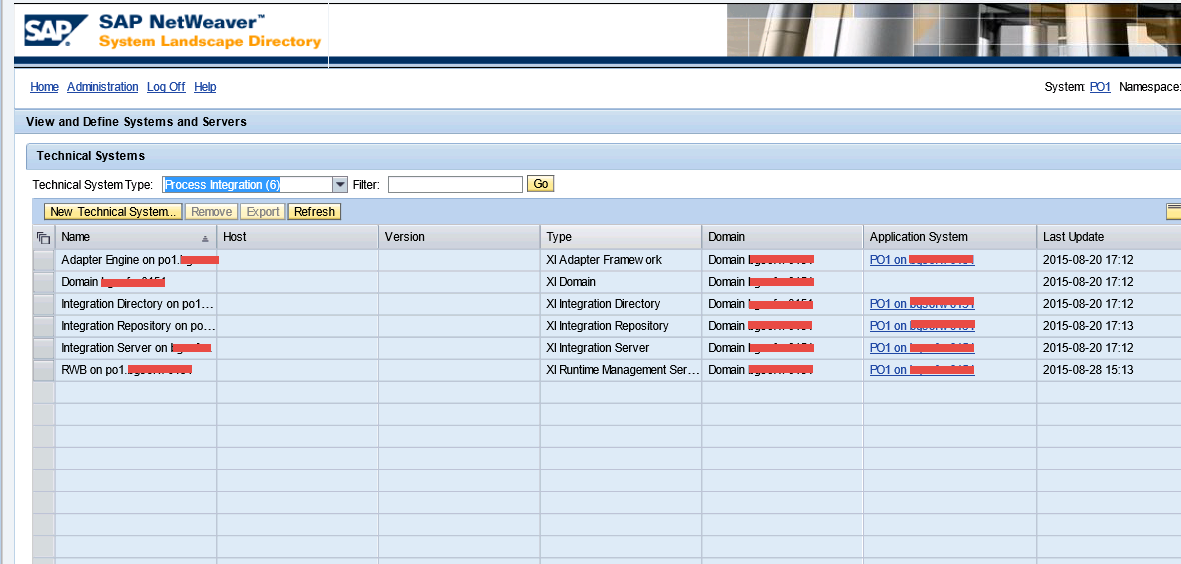Click 'View and Define Systems and Servers' title
This screenshot has width=1181, height=564.
coord(136,121)
